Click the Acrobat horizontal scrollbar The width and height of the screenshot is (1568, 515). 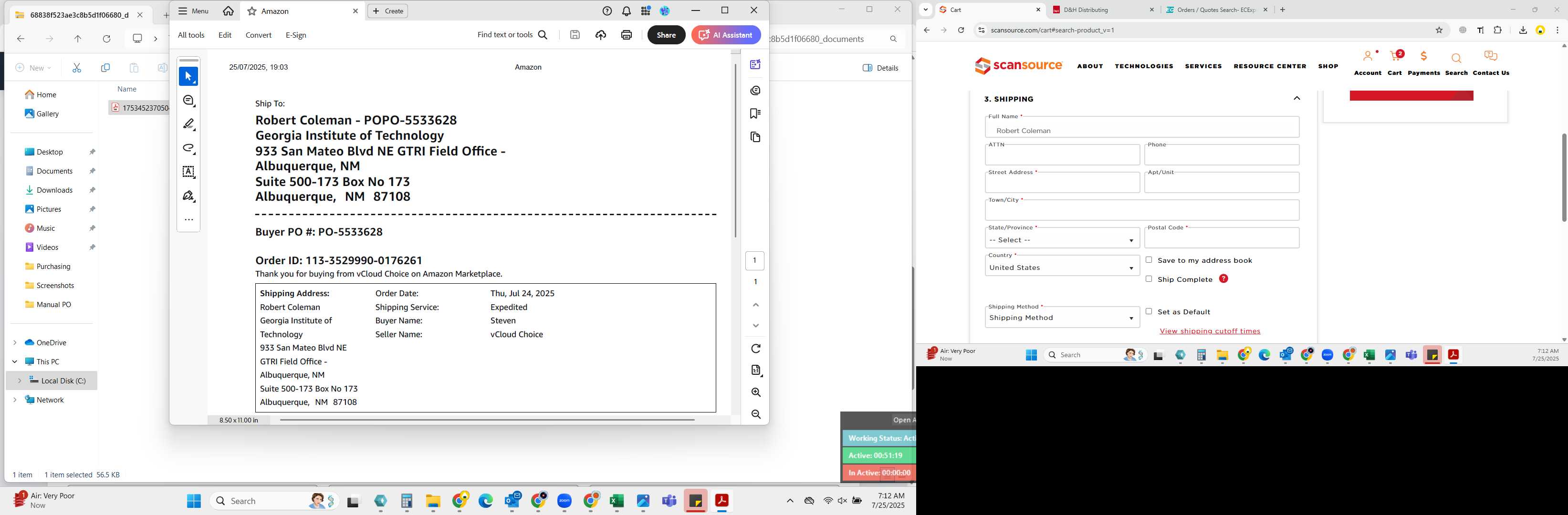click(x=487, y=420)
